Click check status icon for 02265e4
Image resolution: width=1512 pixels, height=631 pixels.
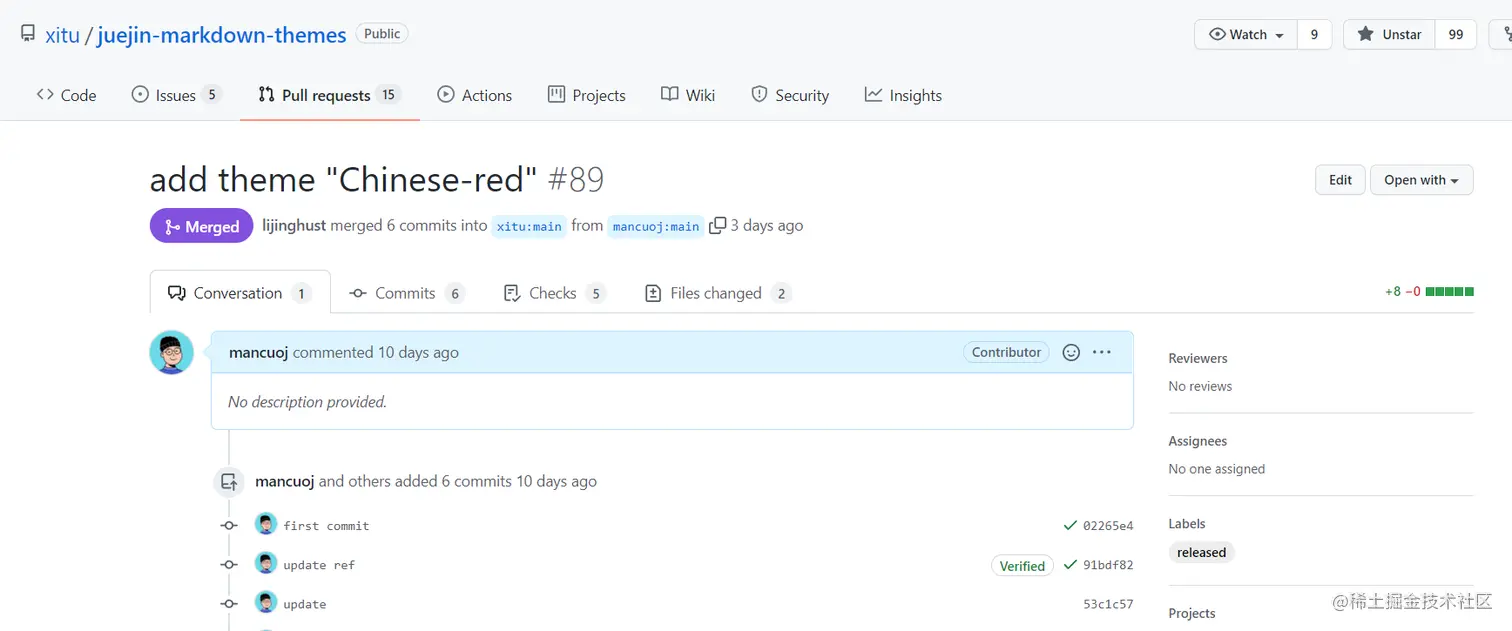pyautogui.click(x=1071, y=525)
